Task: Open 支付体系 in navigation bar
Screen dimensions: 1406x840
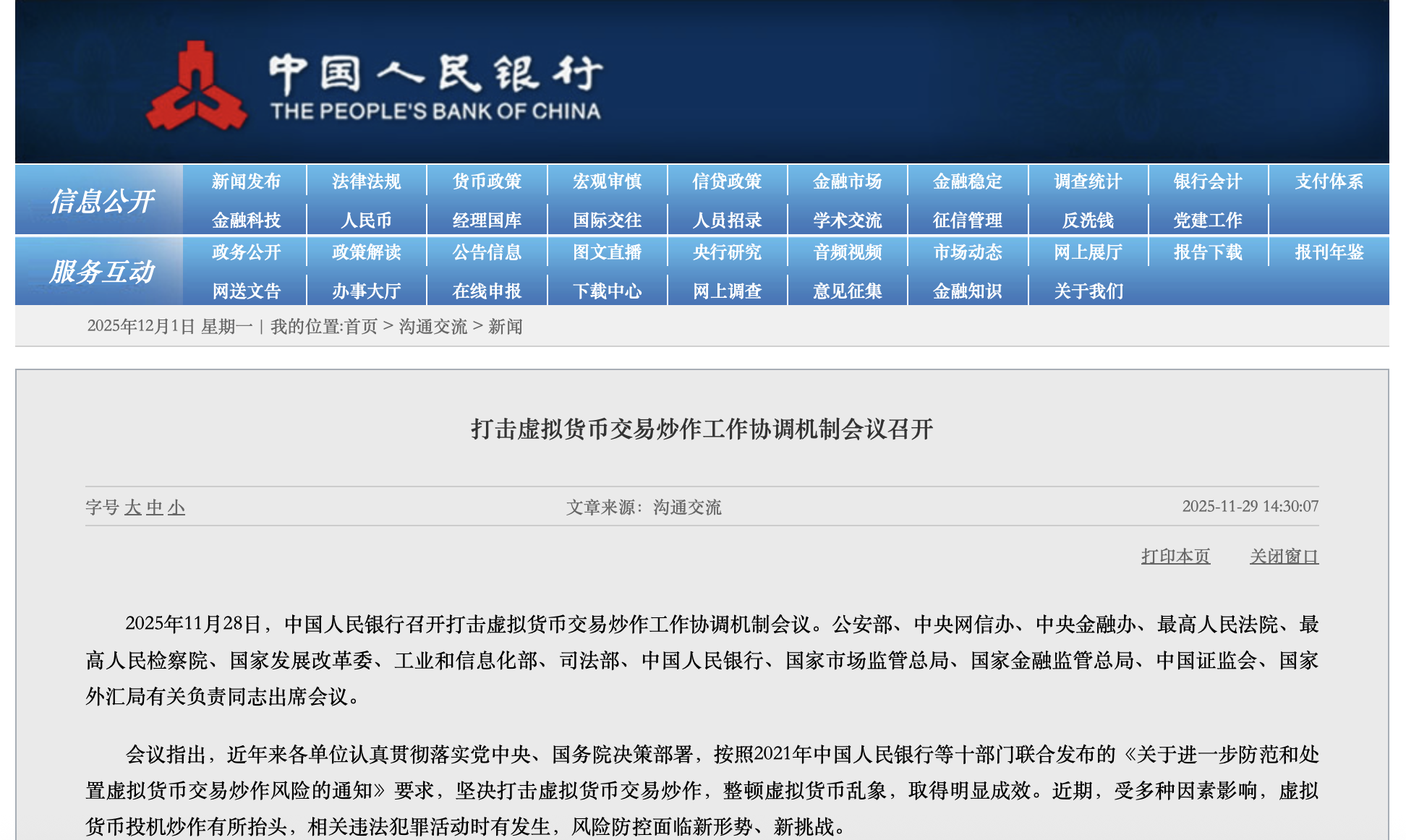Action: click(1329, 181)
